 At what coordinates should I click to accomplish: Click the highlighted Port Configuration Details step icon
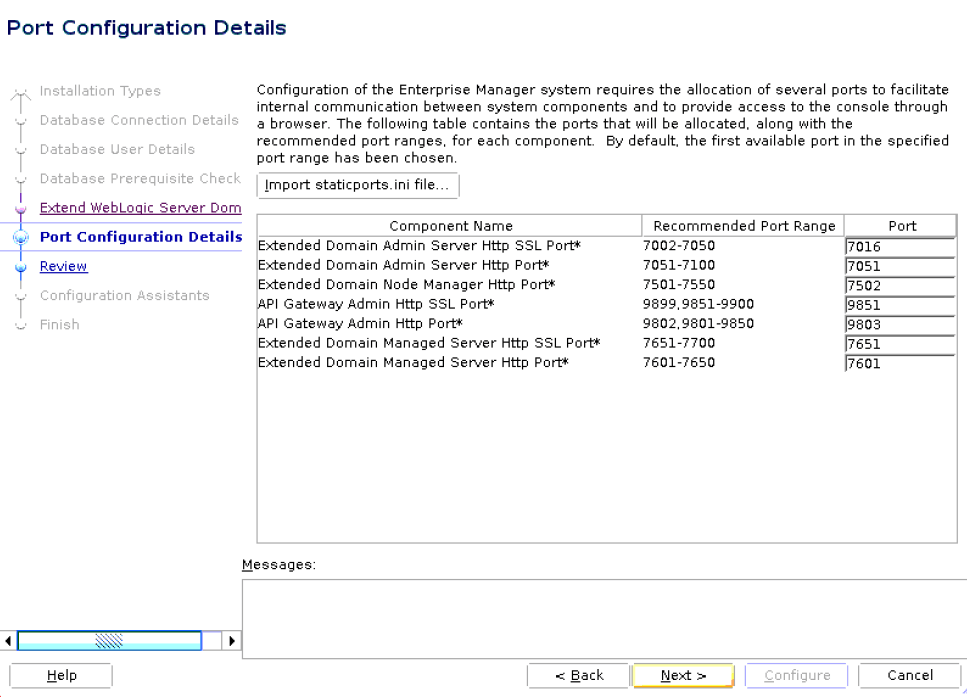pyautogui.click(x=21, y=237)
